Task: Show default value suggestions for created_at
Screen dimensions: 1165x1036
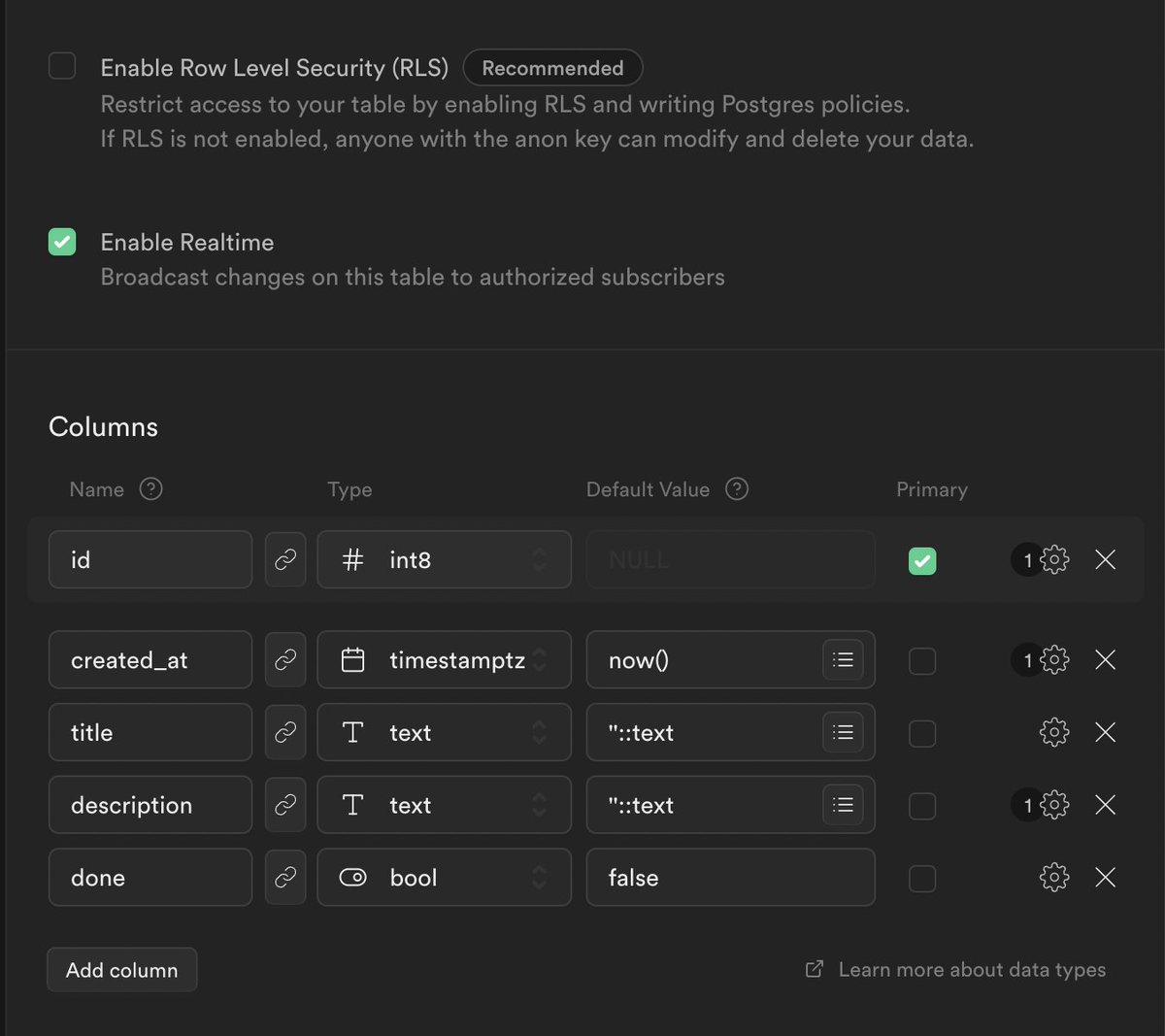Action: tap(843, 660)
